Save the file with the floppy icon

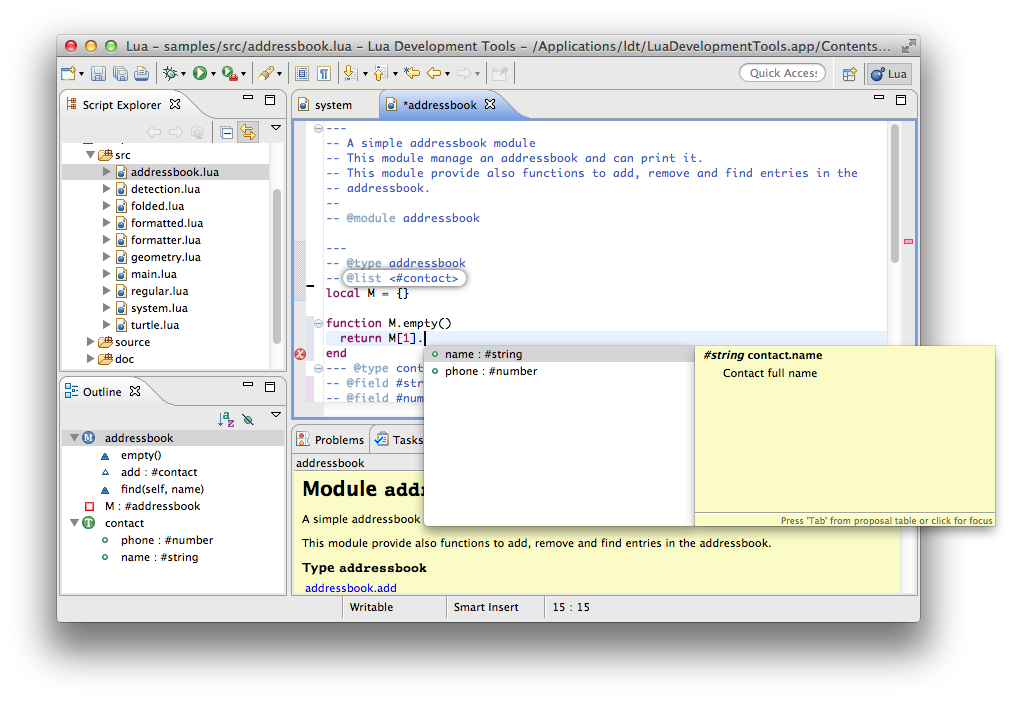(x=98, y=74)
